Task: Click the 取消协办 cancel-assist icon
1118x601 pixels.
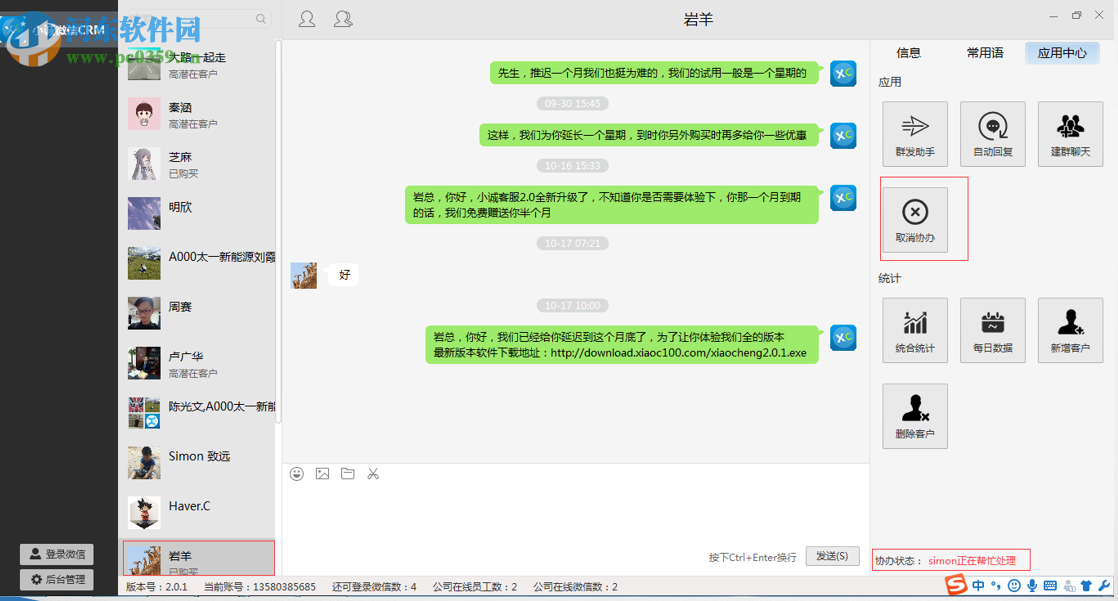Action: coord(915,218)
